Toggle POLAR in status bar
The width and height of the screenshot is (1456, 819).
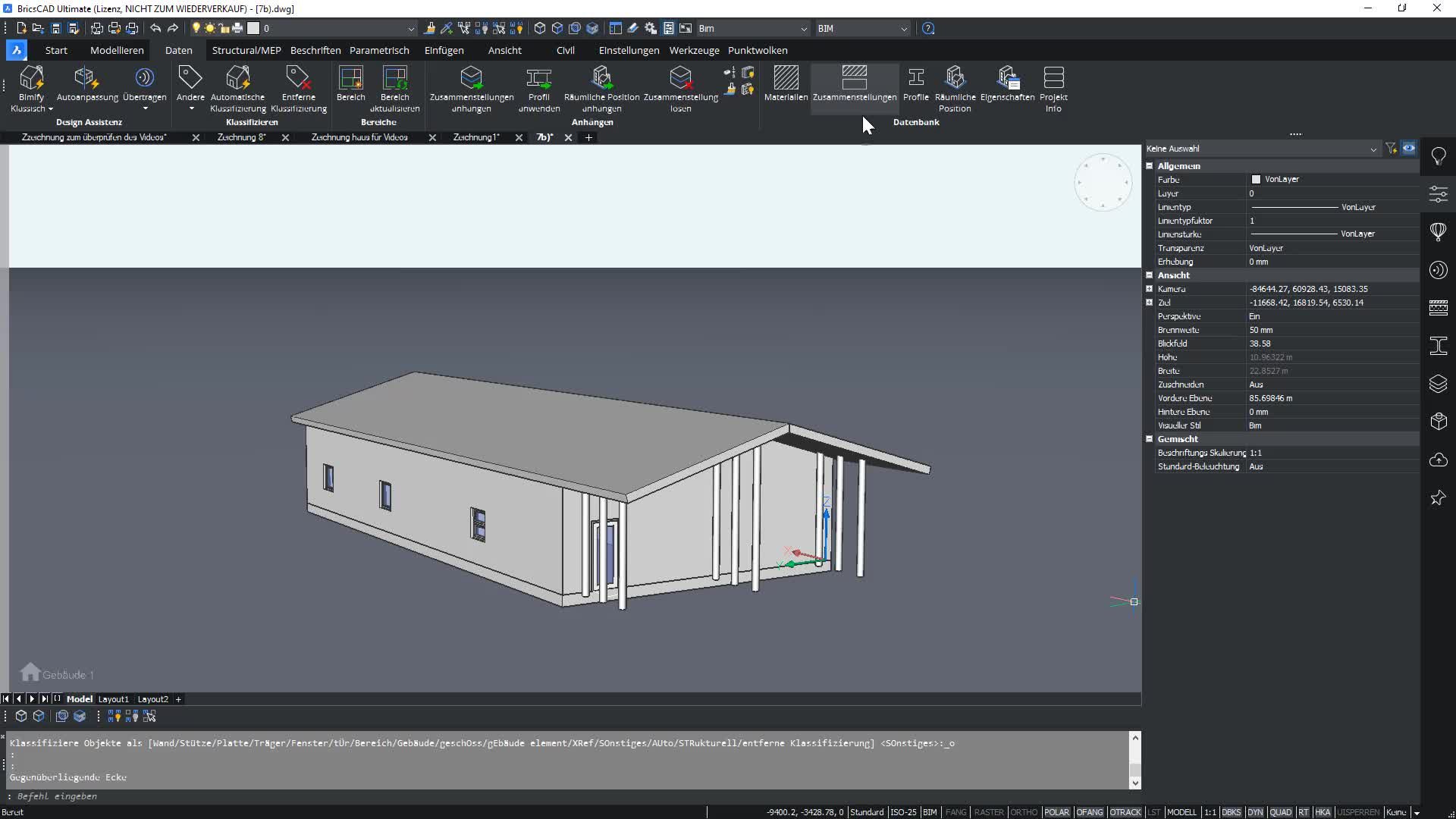[x=1056, y=812]
